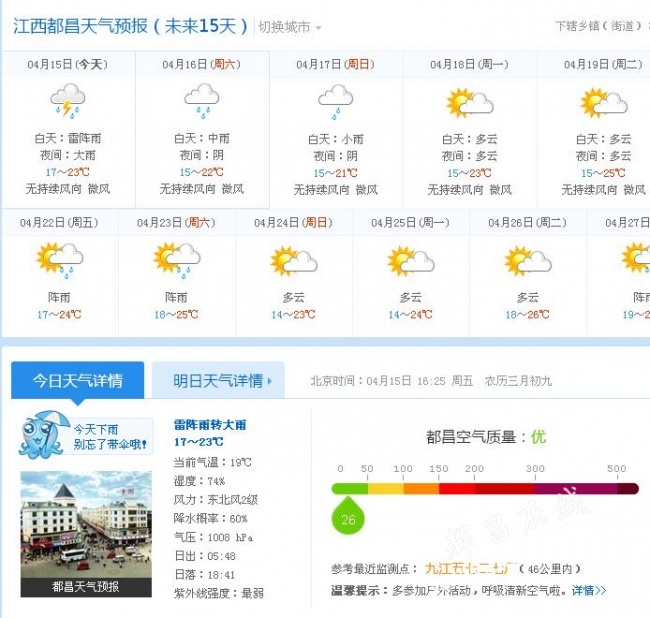Viewport: 650px width, 618px height.
Task: Open the 九江五七二七厂 monitoring station link
Action: [470, 569]
